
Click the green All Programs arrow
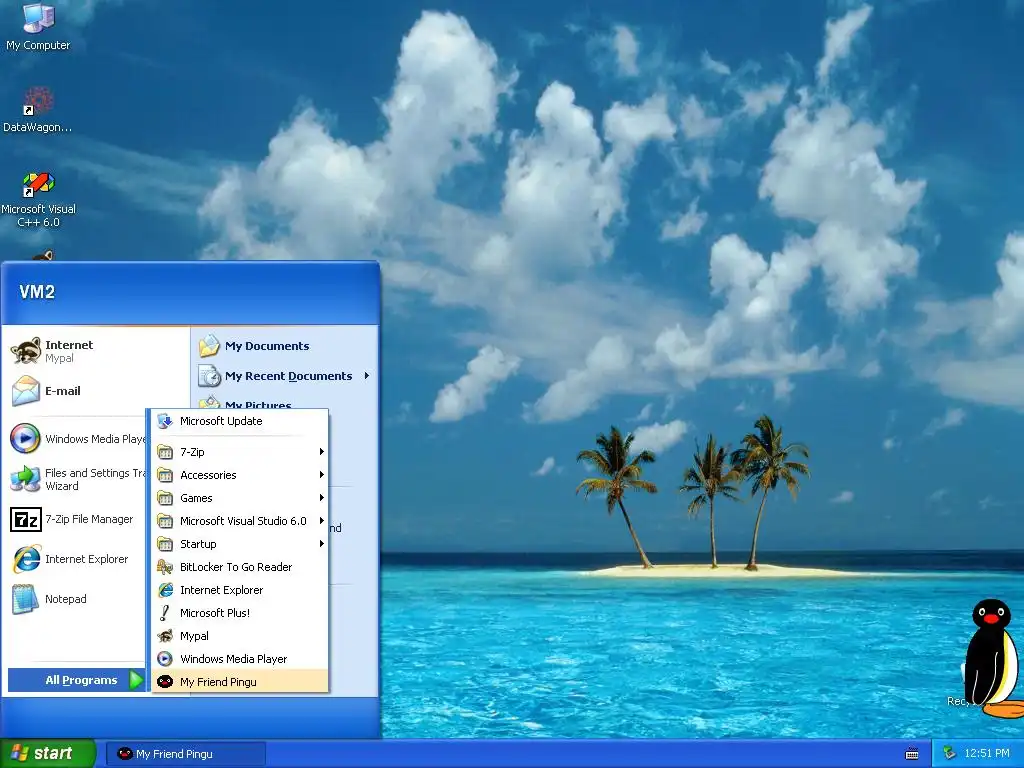135,680
